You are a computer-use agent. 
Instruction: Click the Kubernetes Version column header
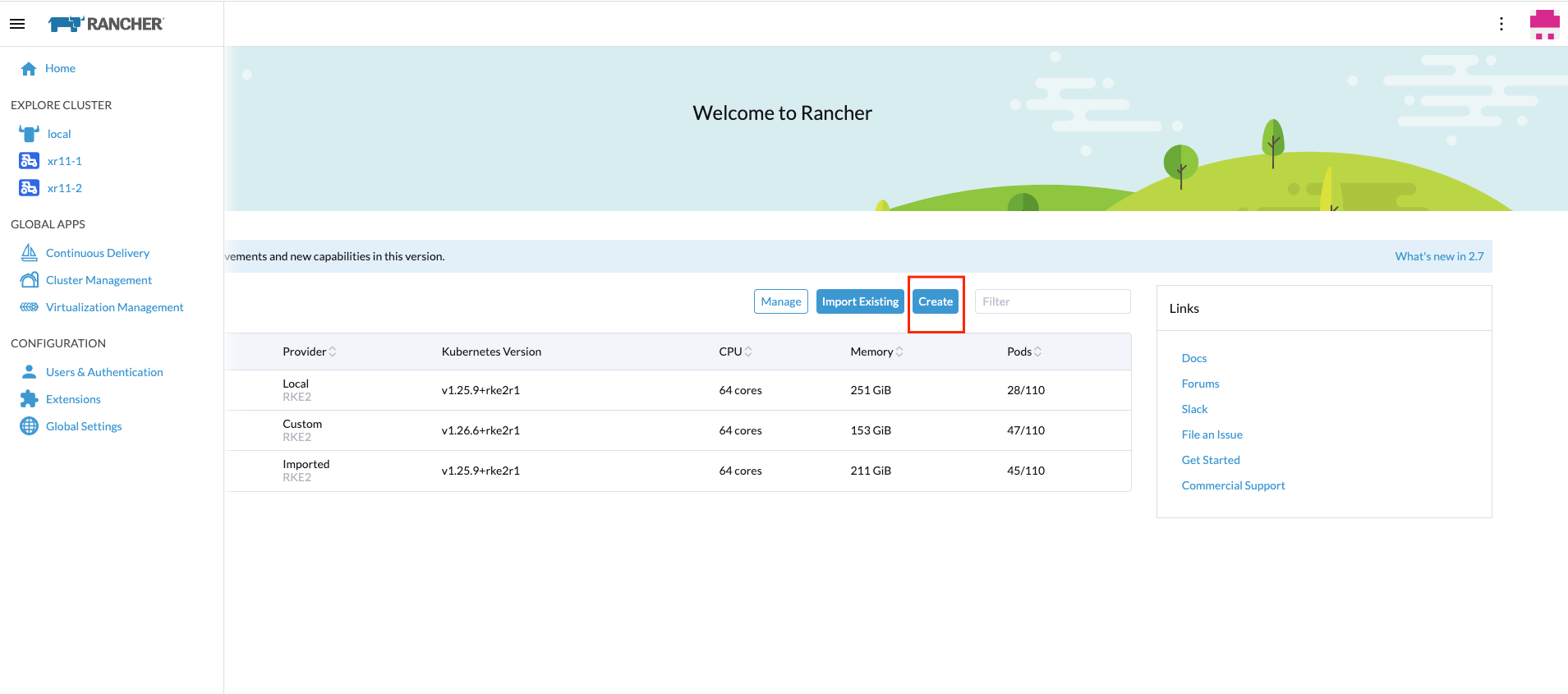(491, 352)
